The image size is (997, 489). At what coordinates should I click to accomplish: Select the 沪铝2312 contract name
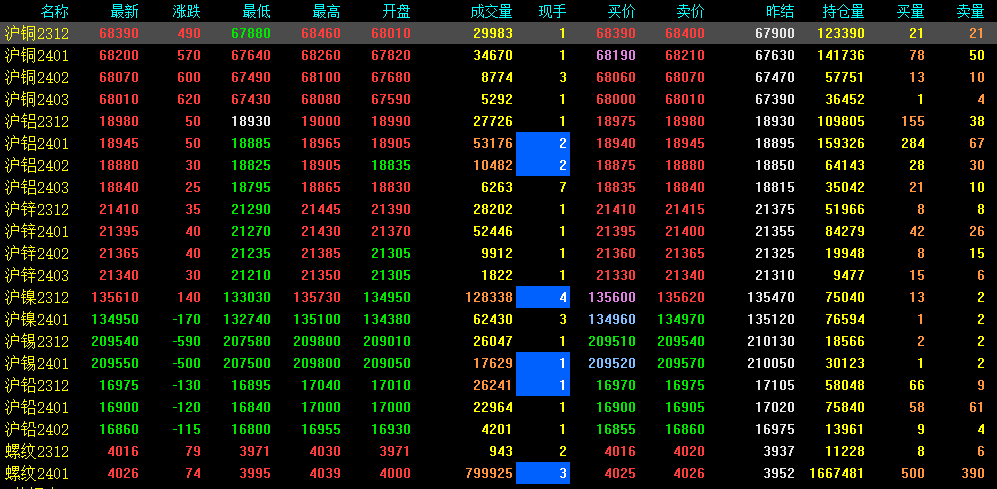point(36,121)
